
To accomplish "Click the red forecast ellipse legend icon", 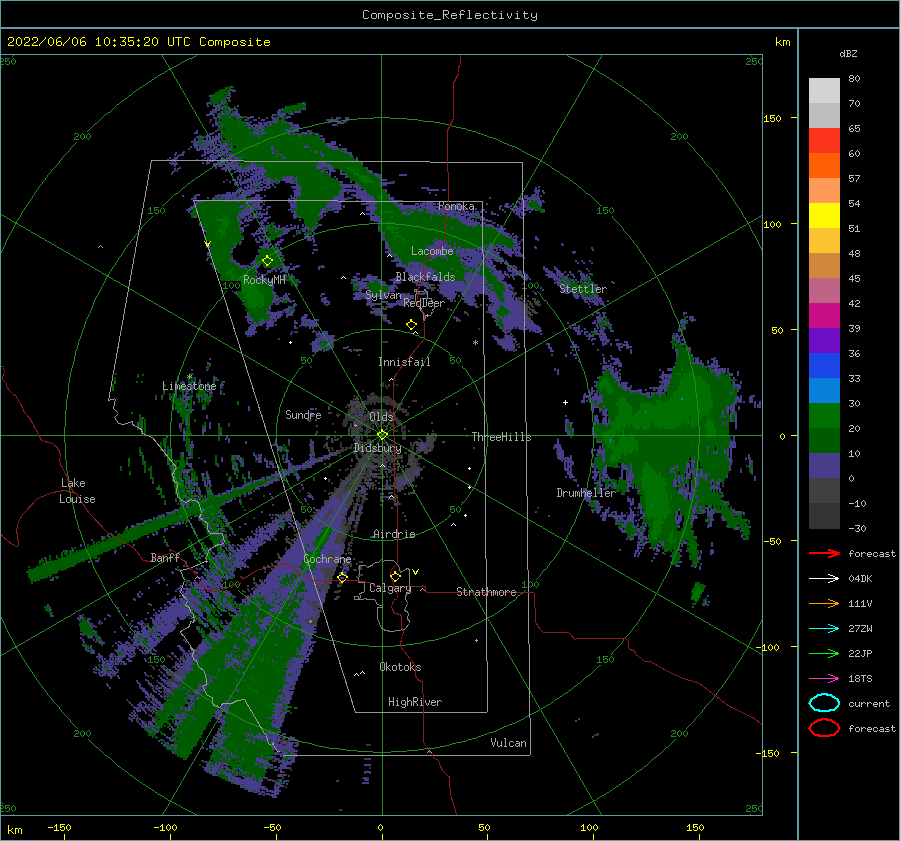I will [x=824, y=728].
